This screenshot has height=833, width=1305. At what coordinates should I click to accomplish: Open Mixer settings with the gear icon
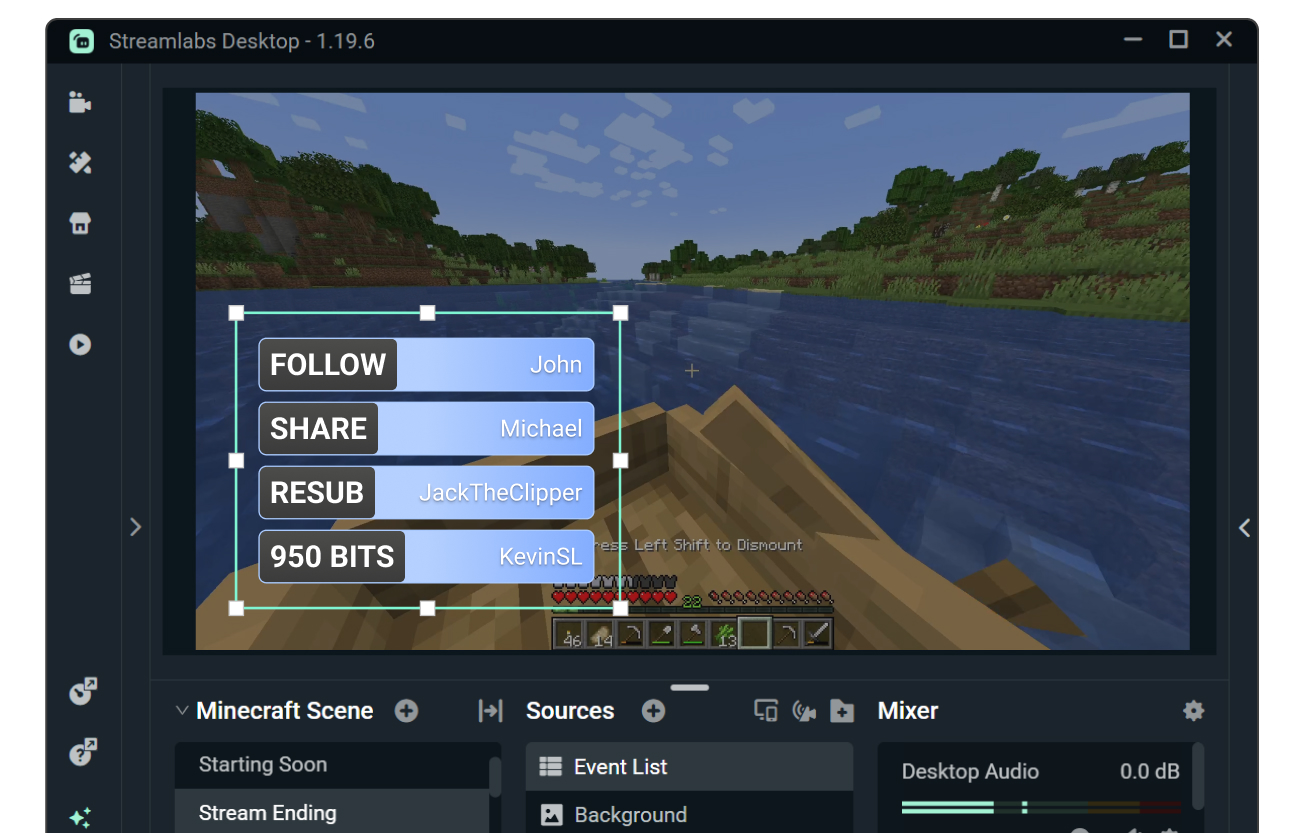(x=1194, y=710)
